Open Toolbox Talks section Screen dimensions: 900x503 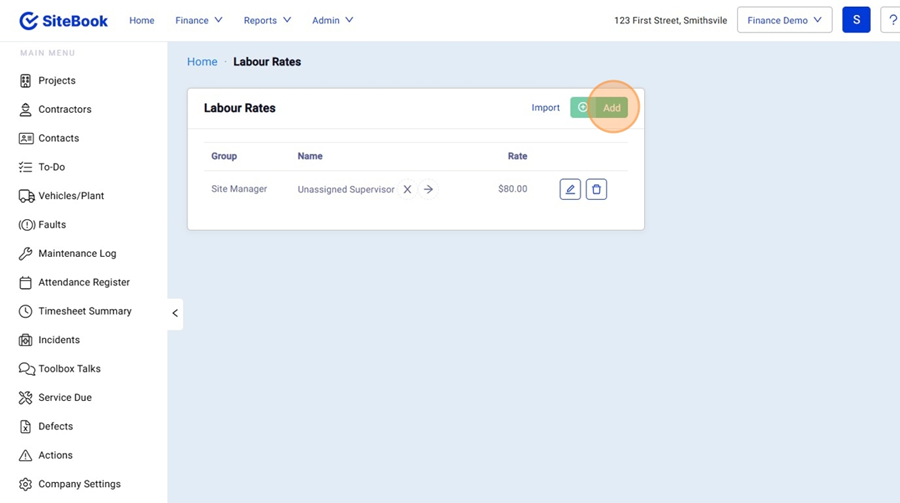click(69, 369)
